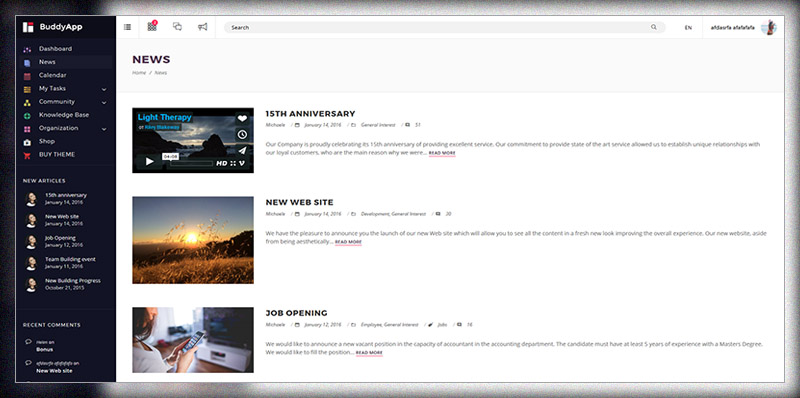This screenshot has height=398, width=800.
Task: Click the Dashboard sidebar icon
Action: coord(27,49)
